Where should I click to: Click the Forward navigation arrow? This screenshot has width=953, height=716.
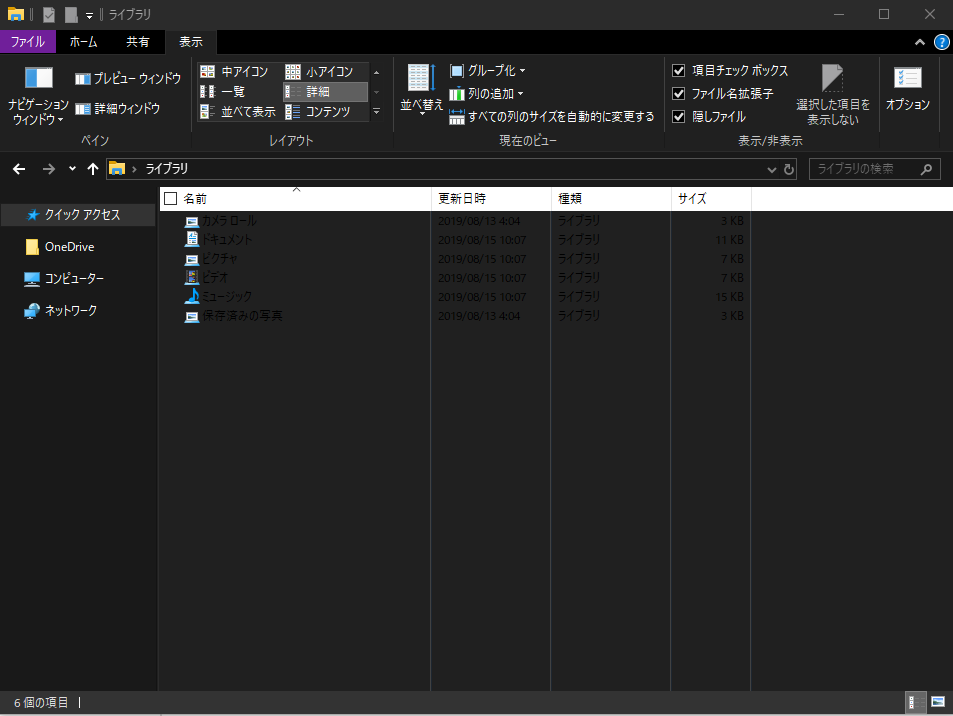[x=49, y=169]
